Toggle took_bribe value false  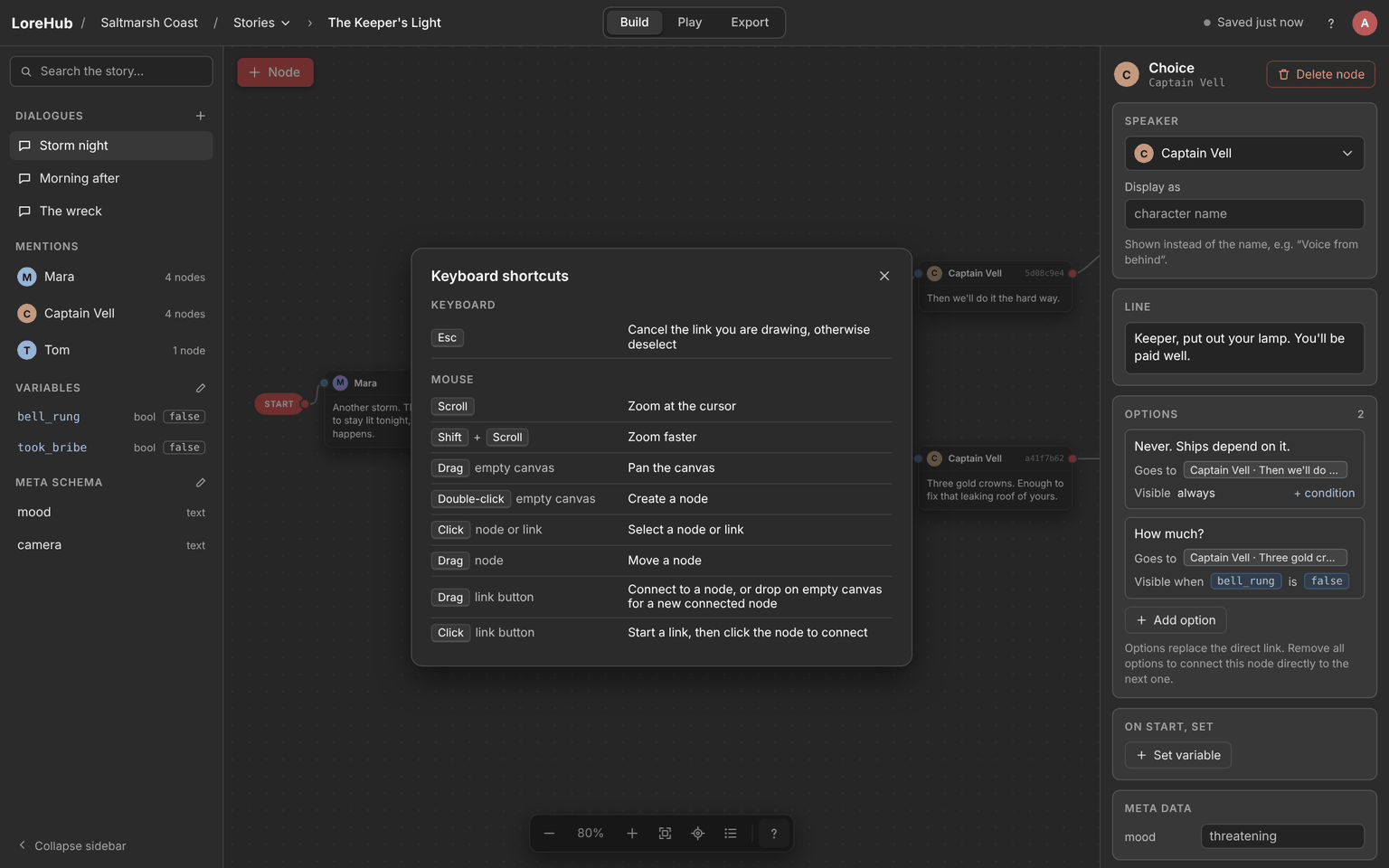(184, 448)
